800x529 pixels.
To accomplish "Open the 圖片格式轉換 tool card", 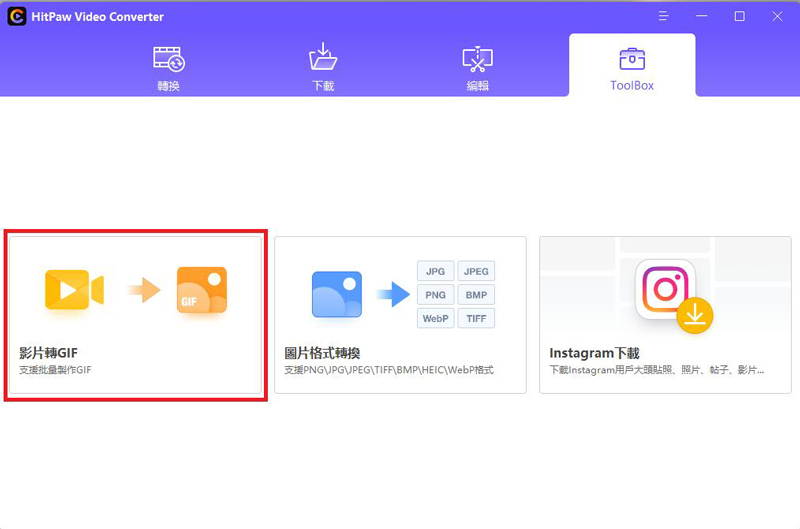I will (x=400, y=315).
